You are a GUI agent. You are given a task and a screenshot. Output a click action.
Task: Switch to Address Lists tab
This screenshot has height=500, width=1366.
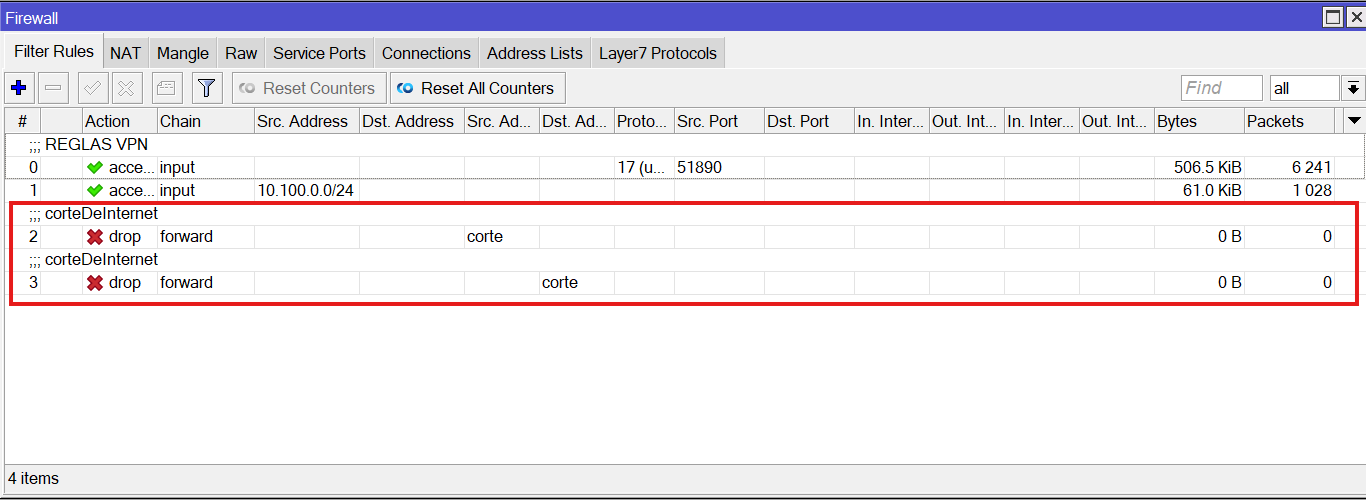click(535, 53)
